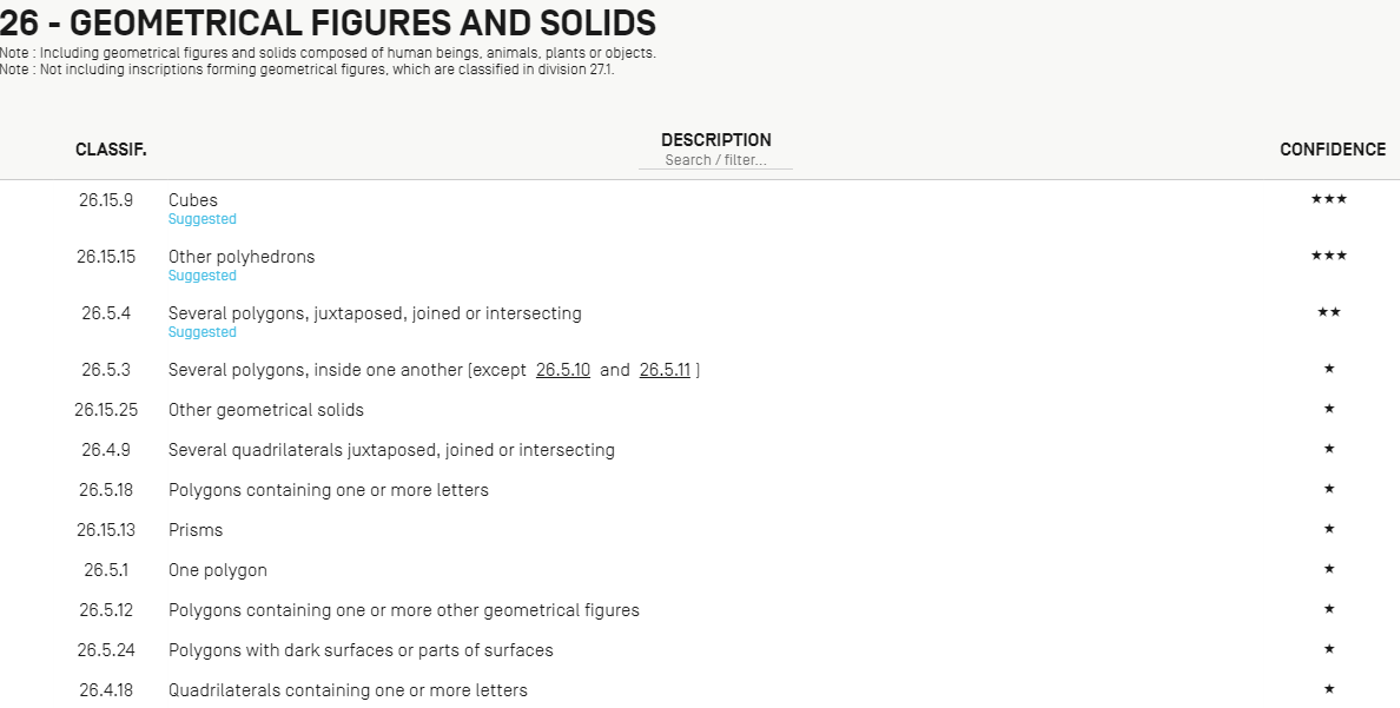
Task: Select the Cubes classification row
Action: [x=700, y=208]
